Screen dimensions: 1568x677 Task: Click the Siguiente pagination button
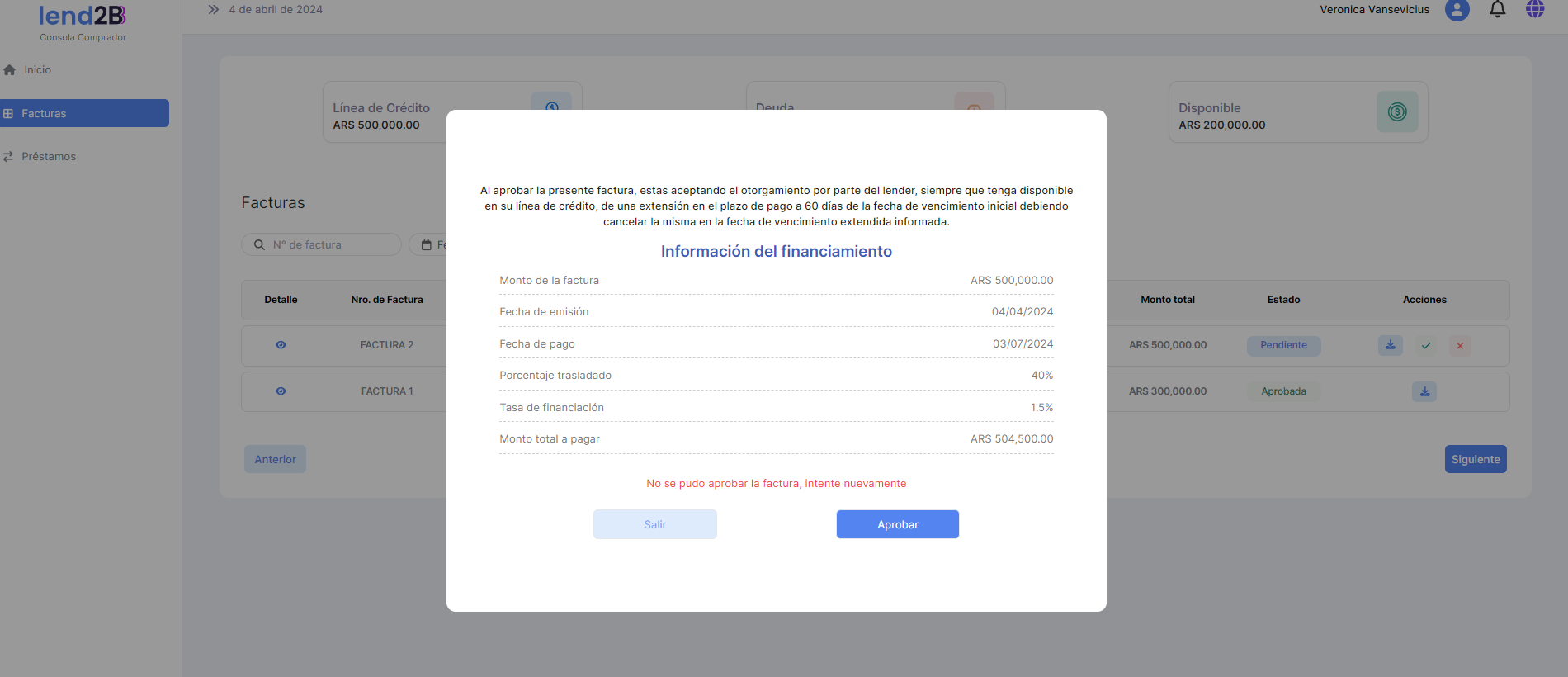[1475, 460]
